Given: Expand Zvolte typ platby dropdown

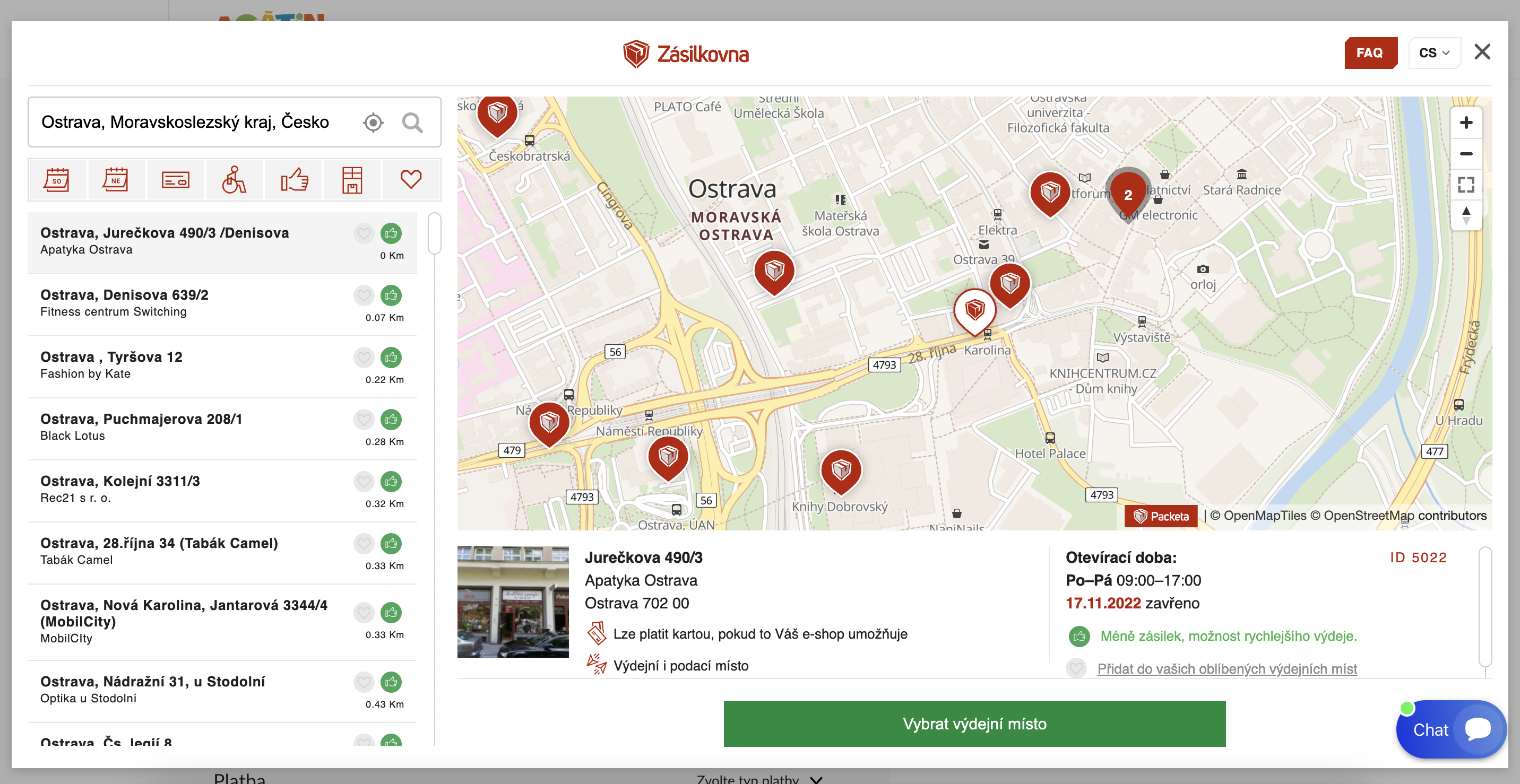Looking at the screenshot, I should [x=758, y=779].
